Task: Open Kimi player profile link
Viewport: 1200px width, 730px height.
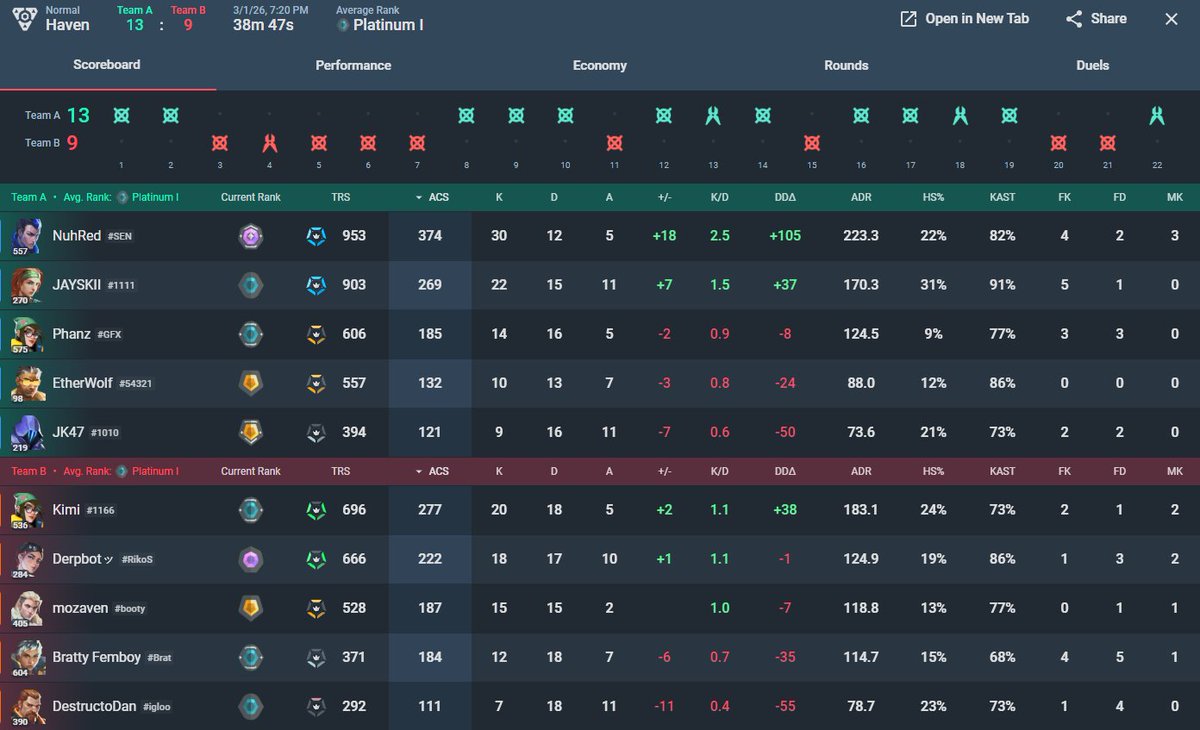Action: (66, 510)
